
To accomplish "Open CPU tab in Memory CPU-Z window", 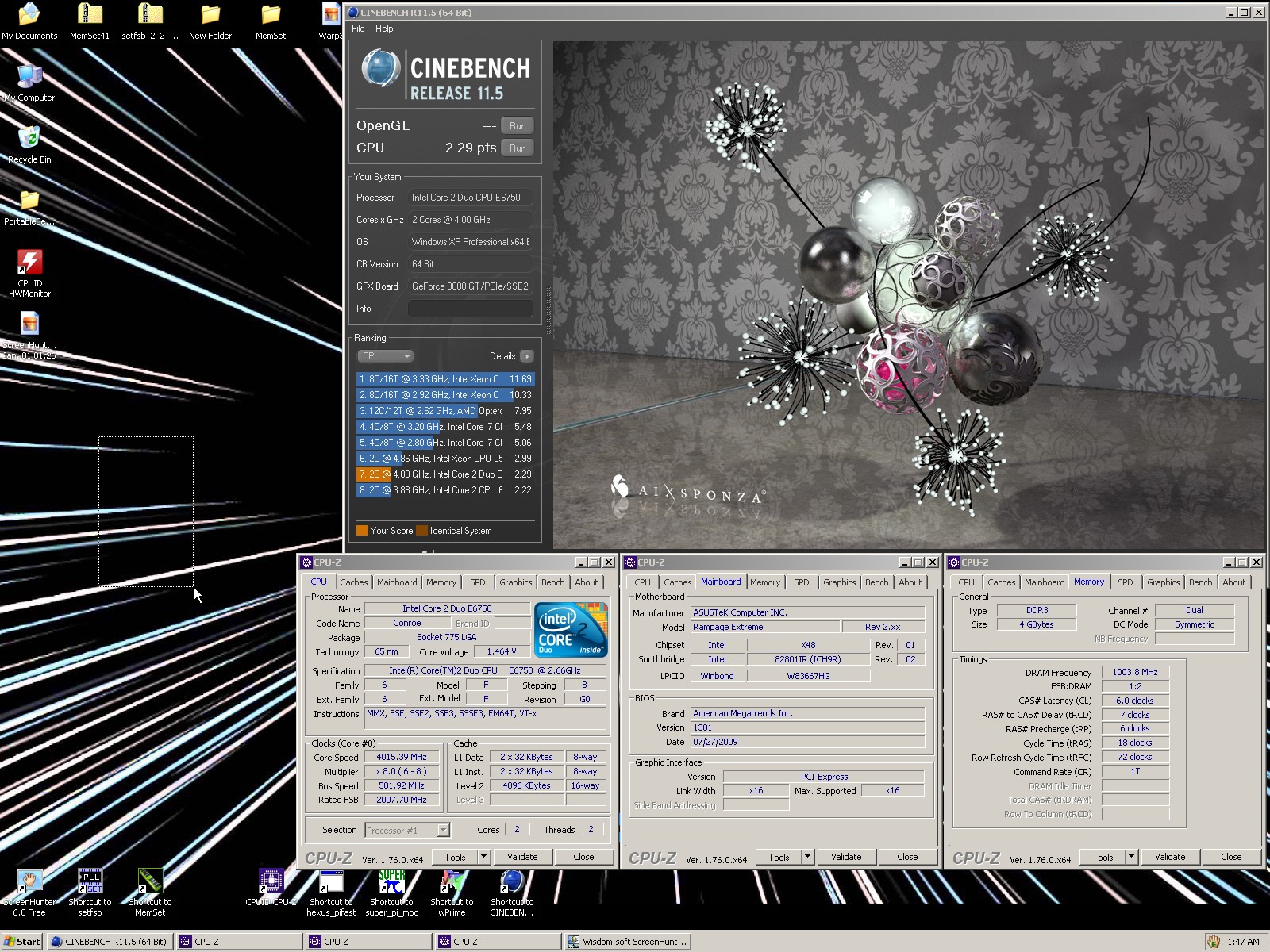I will tap(966, 582).
